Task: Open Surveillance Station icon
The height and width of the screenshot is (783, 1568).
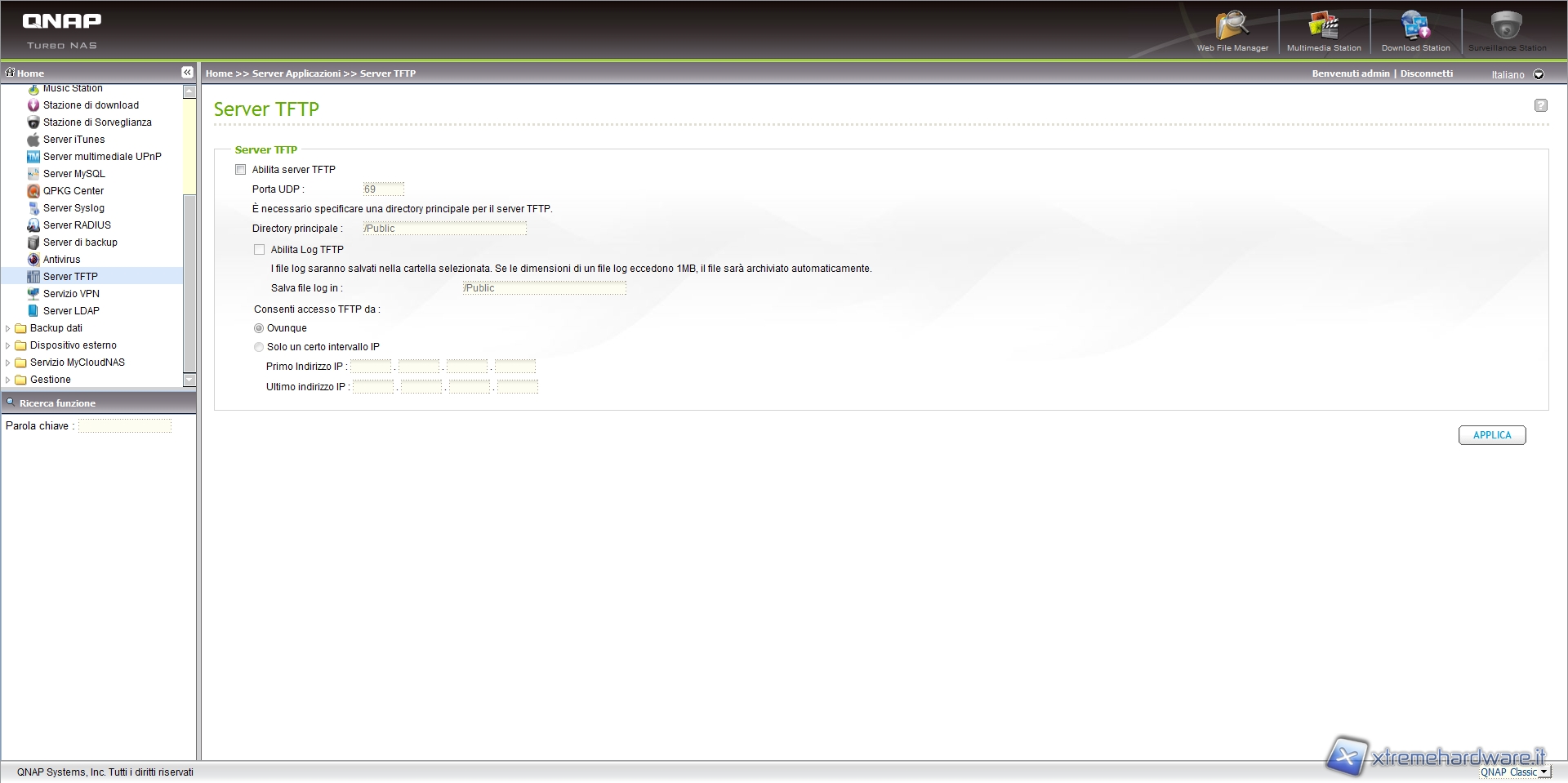Action: [x=1506, y=30]
